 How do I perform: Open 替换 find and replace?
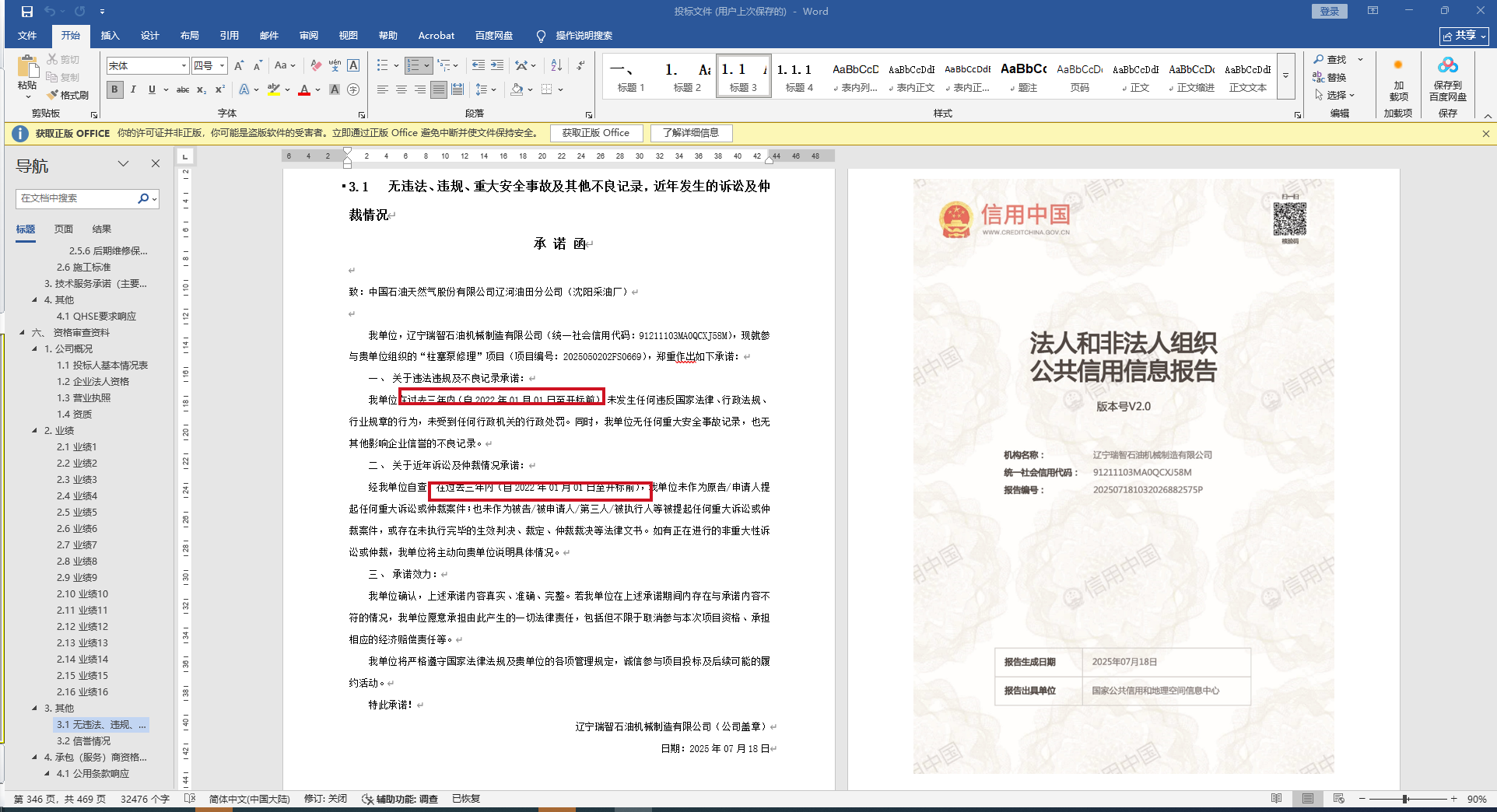click(x=1330, y=77)
